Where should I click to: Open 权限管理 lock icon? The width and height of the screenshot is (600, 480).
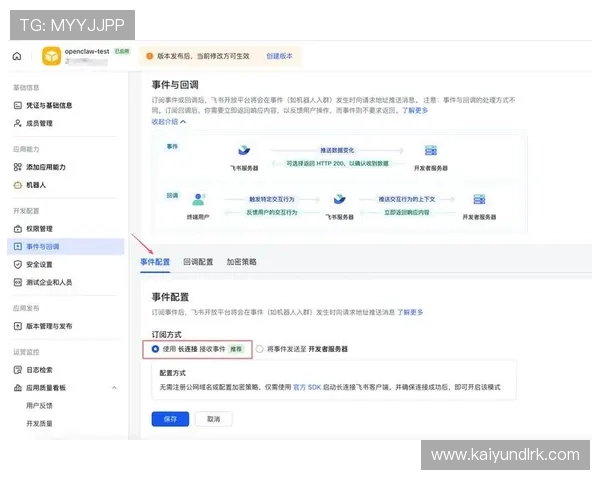[x=18, y=229]
